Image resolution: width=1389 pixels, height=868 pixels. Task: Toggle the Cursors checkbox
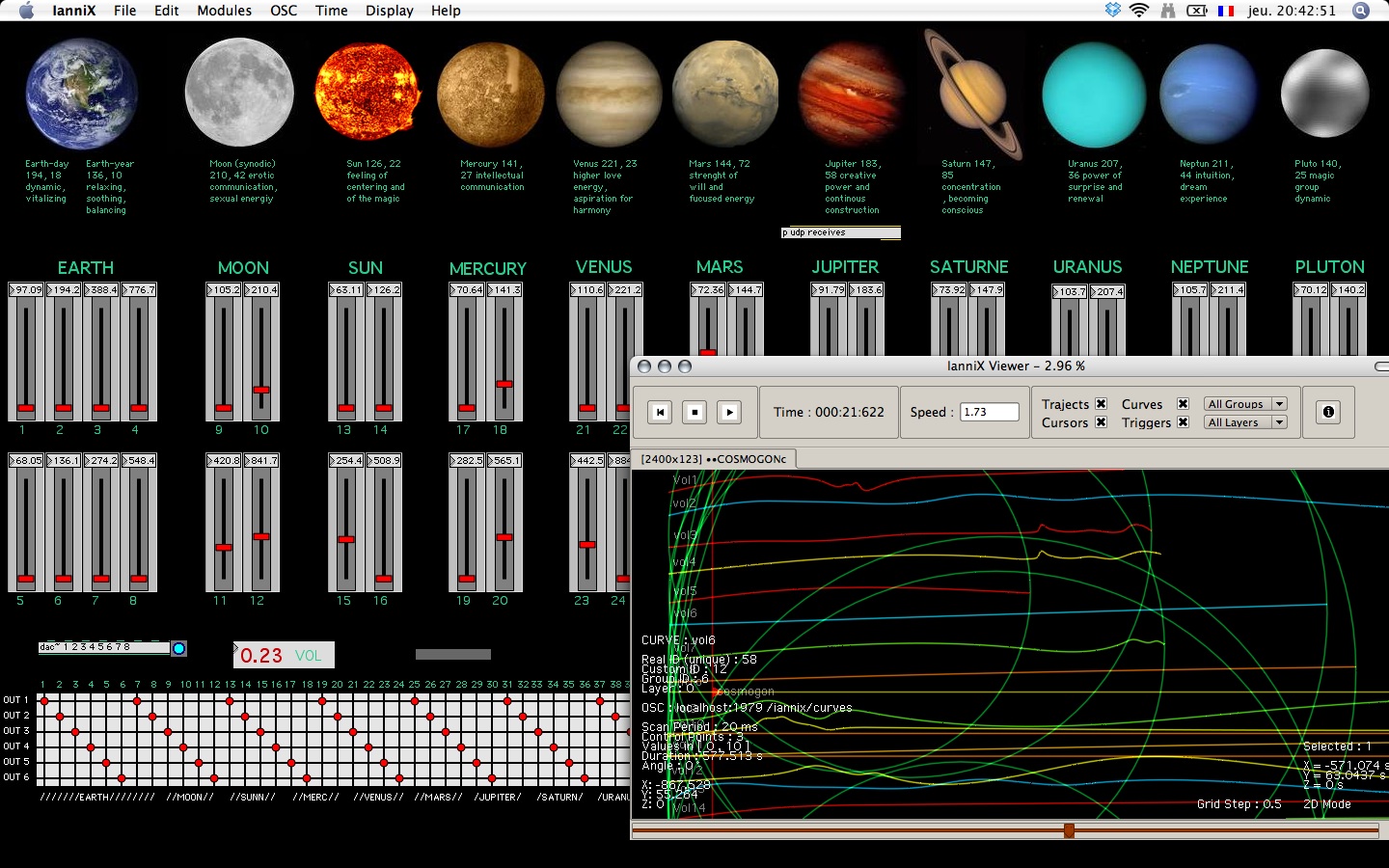click(1101, 422)
